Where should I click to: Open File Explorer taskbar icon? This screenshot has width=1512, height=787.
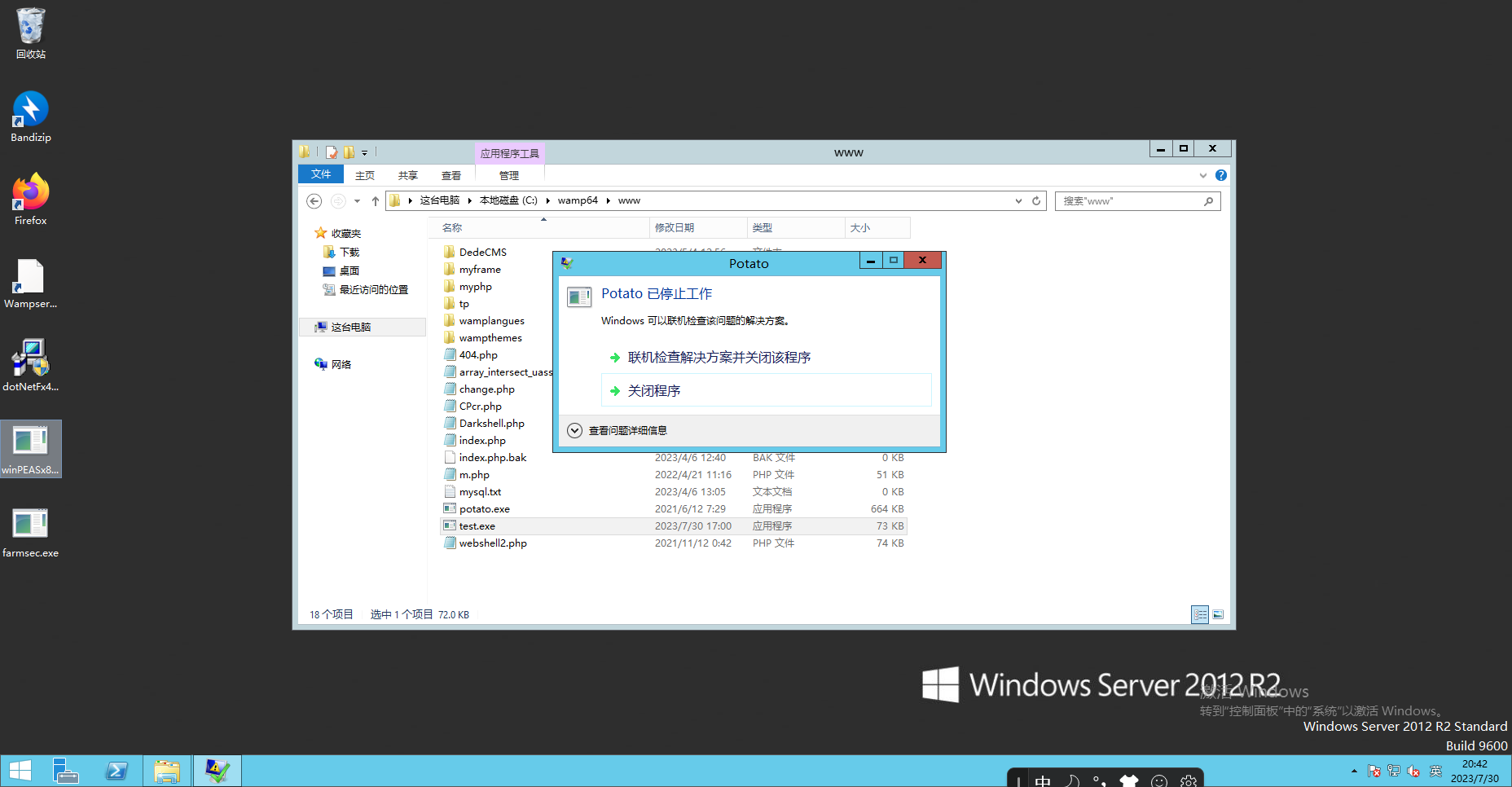(167, 771)
